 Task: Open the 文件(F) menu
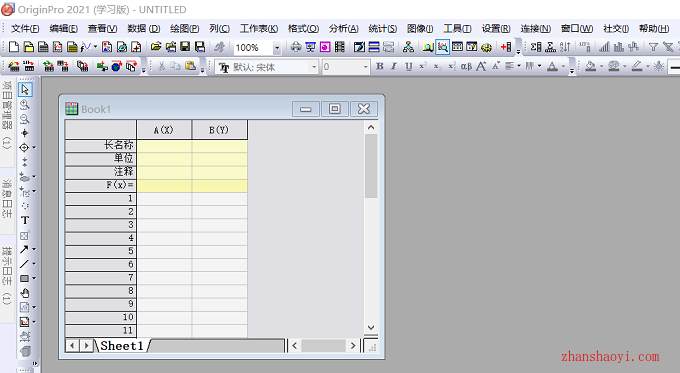tap(25, 29)
